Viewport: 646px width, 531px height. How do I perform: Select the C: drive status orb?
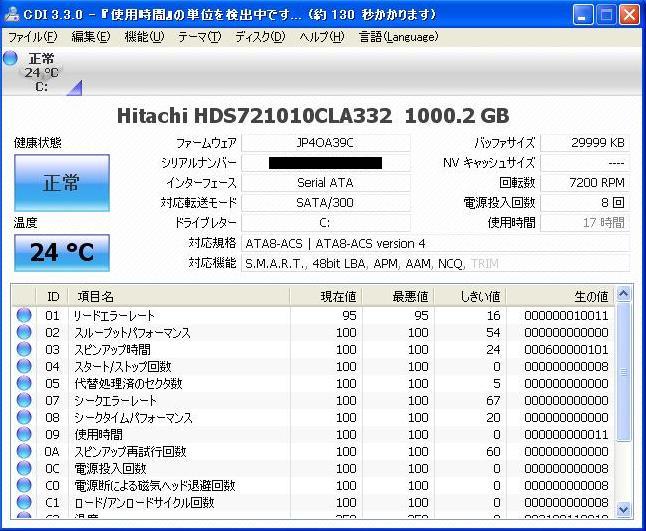[10, 58]
